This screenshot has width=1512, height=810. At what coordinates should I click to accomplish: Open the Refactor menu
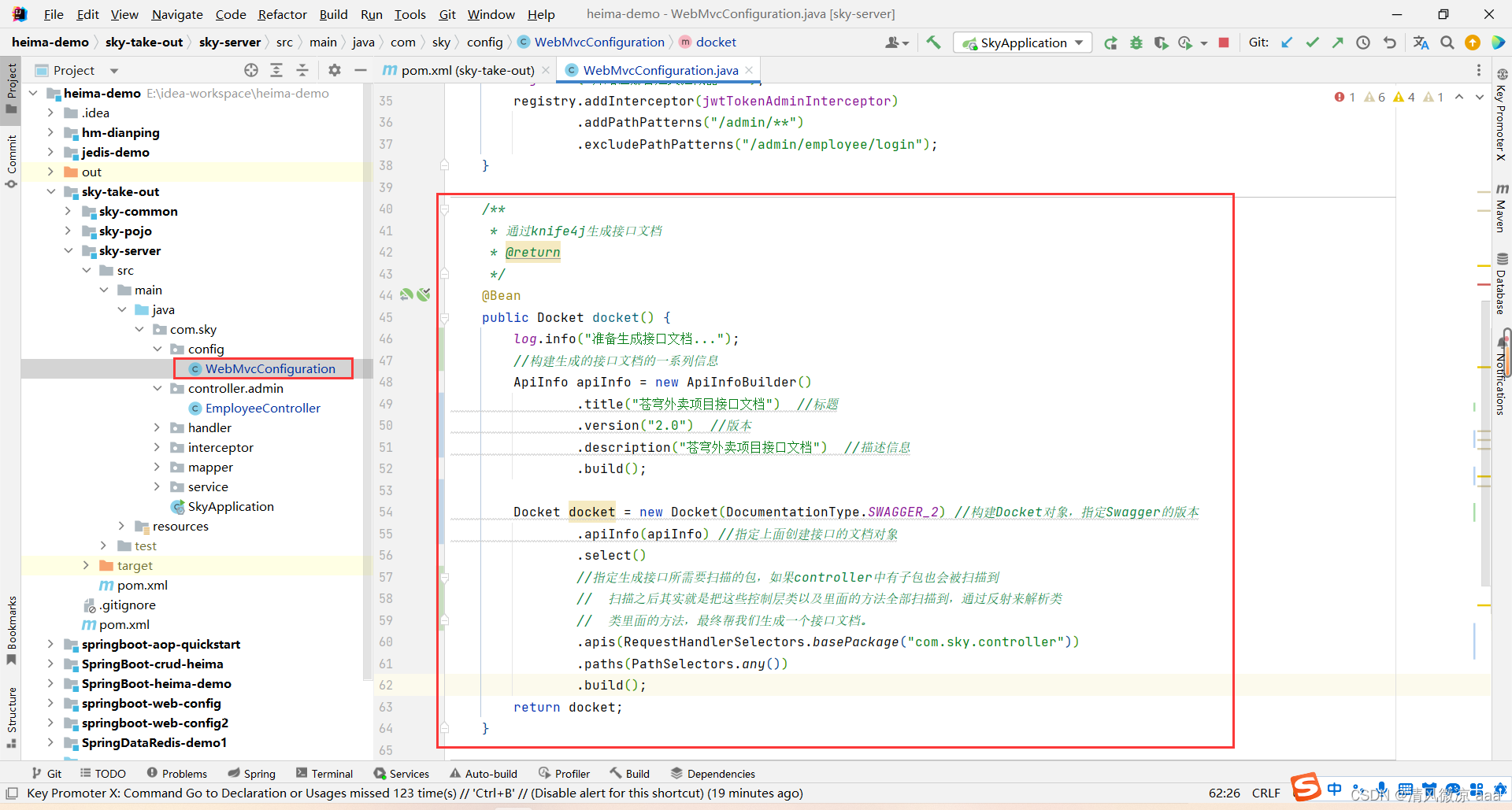point(282,14)
